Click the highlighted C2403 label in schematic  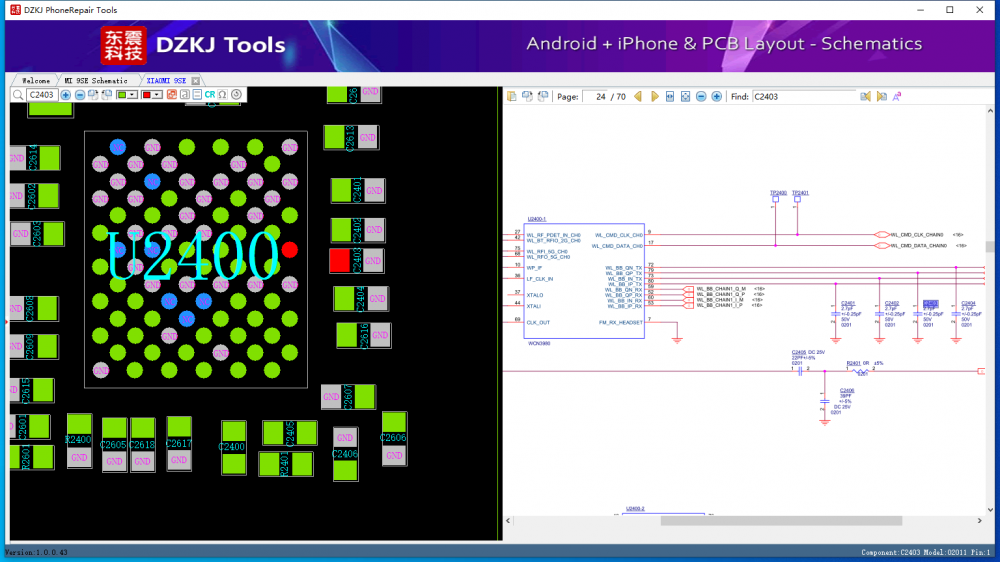(930, 304)
